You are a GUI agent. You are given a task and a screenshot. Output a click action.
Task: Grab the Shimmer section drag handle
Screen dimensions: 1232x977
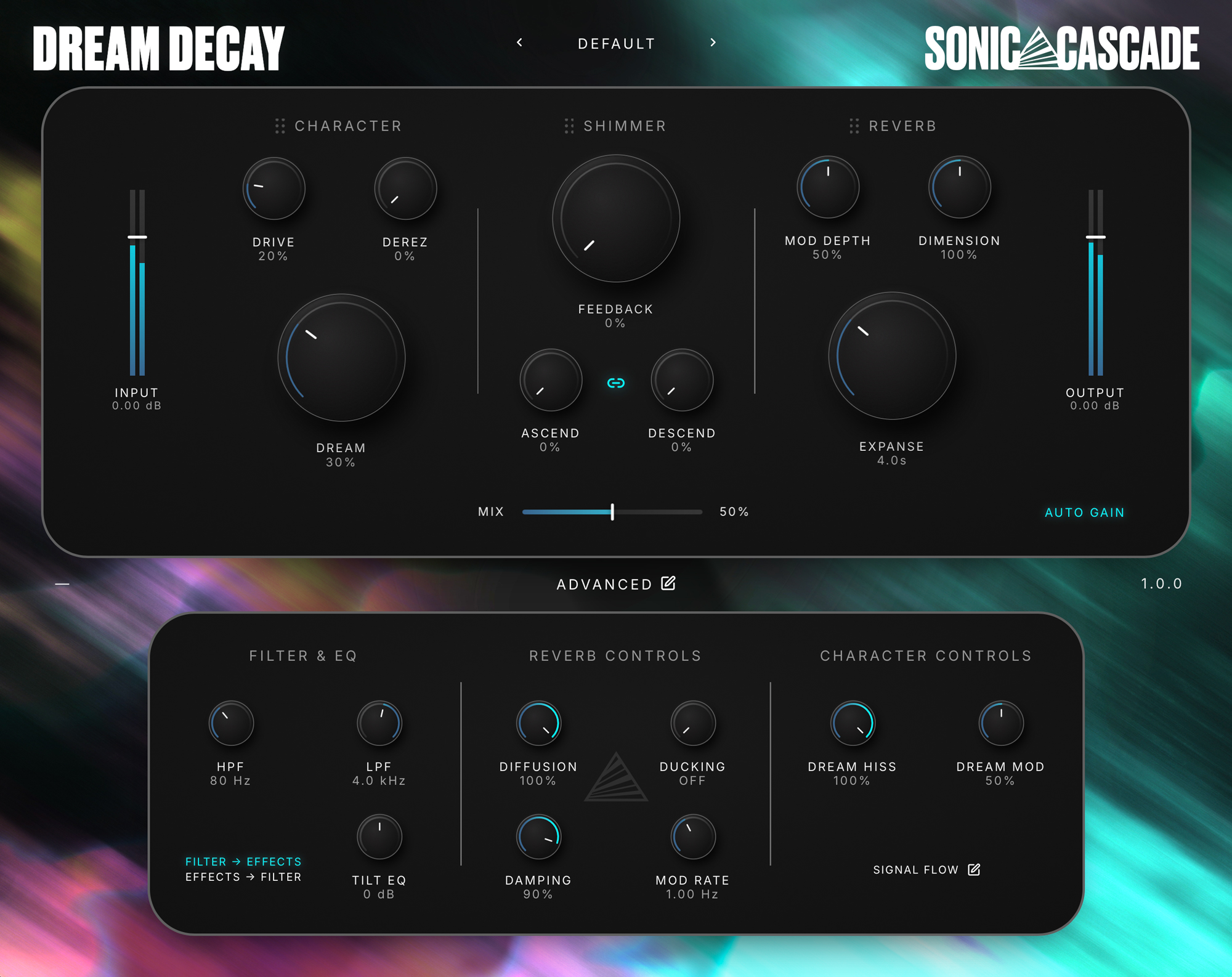tap(569, 126)
